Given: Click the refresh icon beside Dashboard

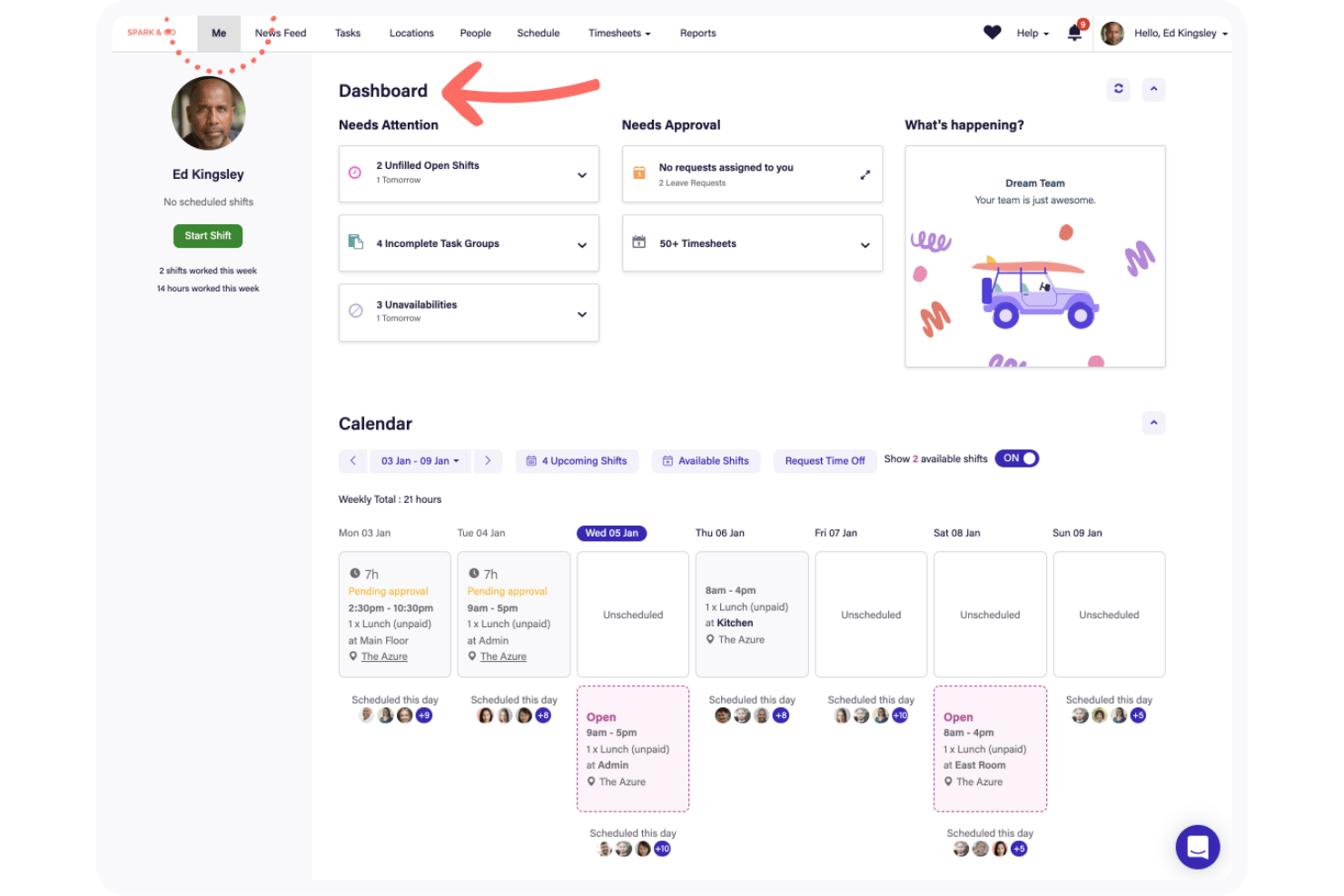Looking at the screenshot, I should (x=1119, y=89).
